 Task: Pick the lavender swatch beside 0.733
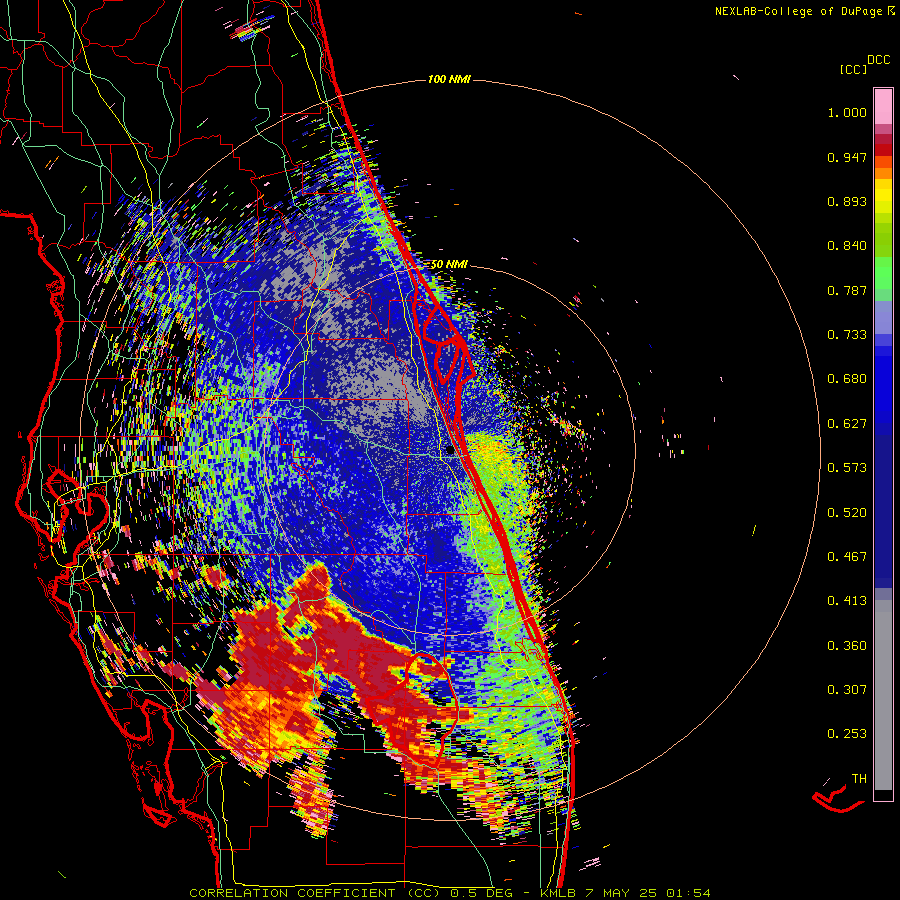click(x=883, y=317)
